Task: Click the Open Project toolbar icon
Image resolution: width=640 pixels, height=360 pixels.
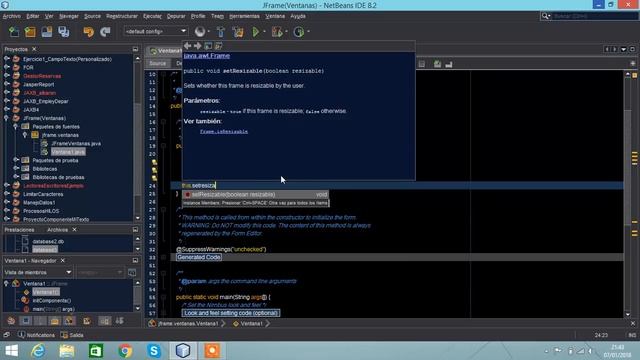Action: pyautogui.click(x=47, y=32)
